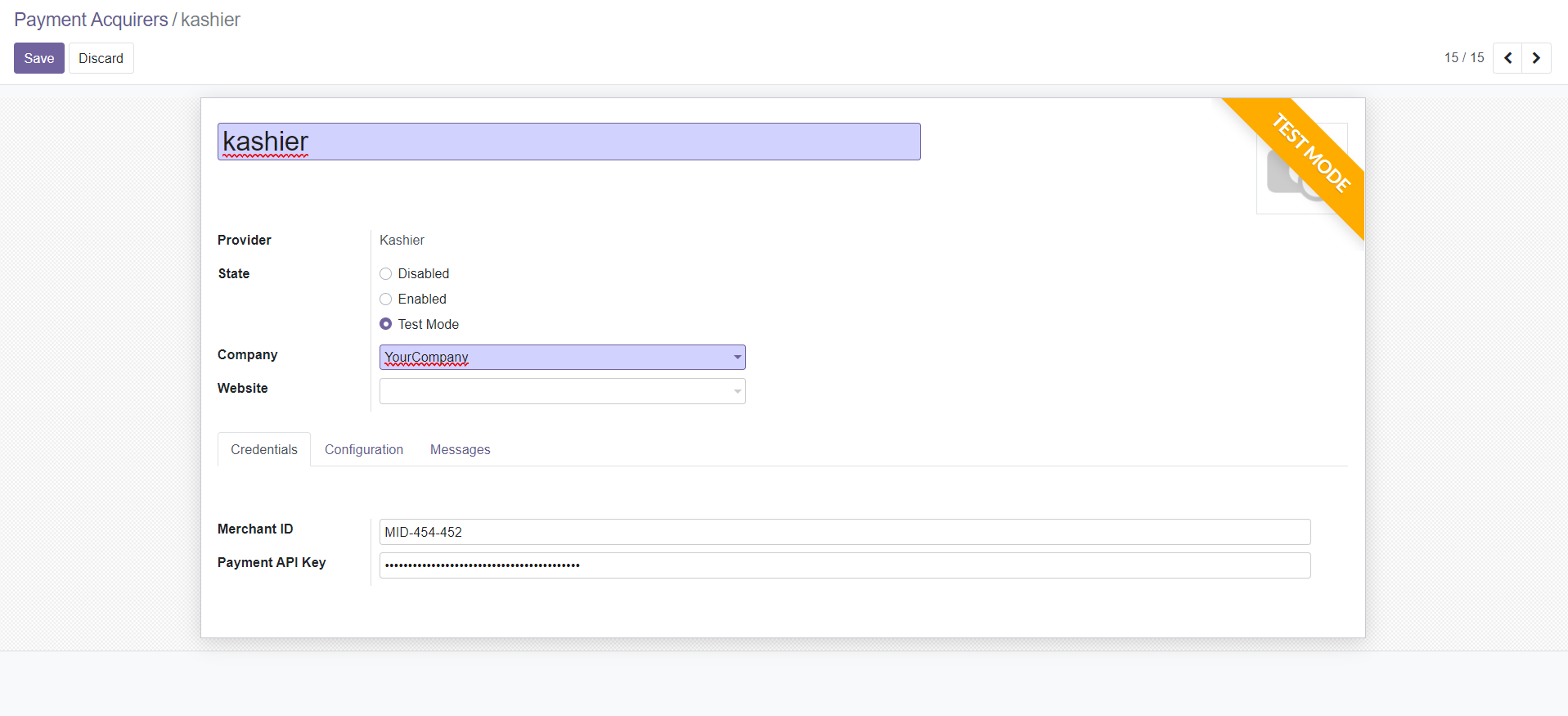Click the Provider label
The height and width of the screenshot is (716, 1568).
(245, 241)
